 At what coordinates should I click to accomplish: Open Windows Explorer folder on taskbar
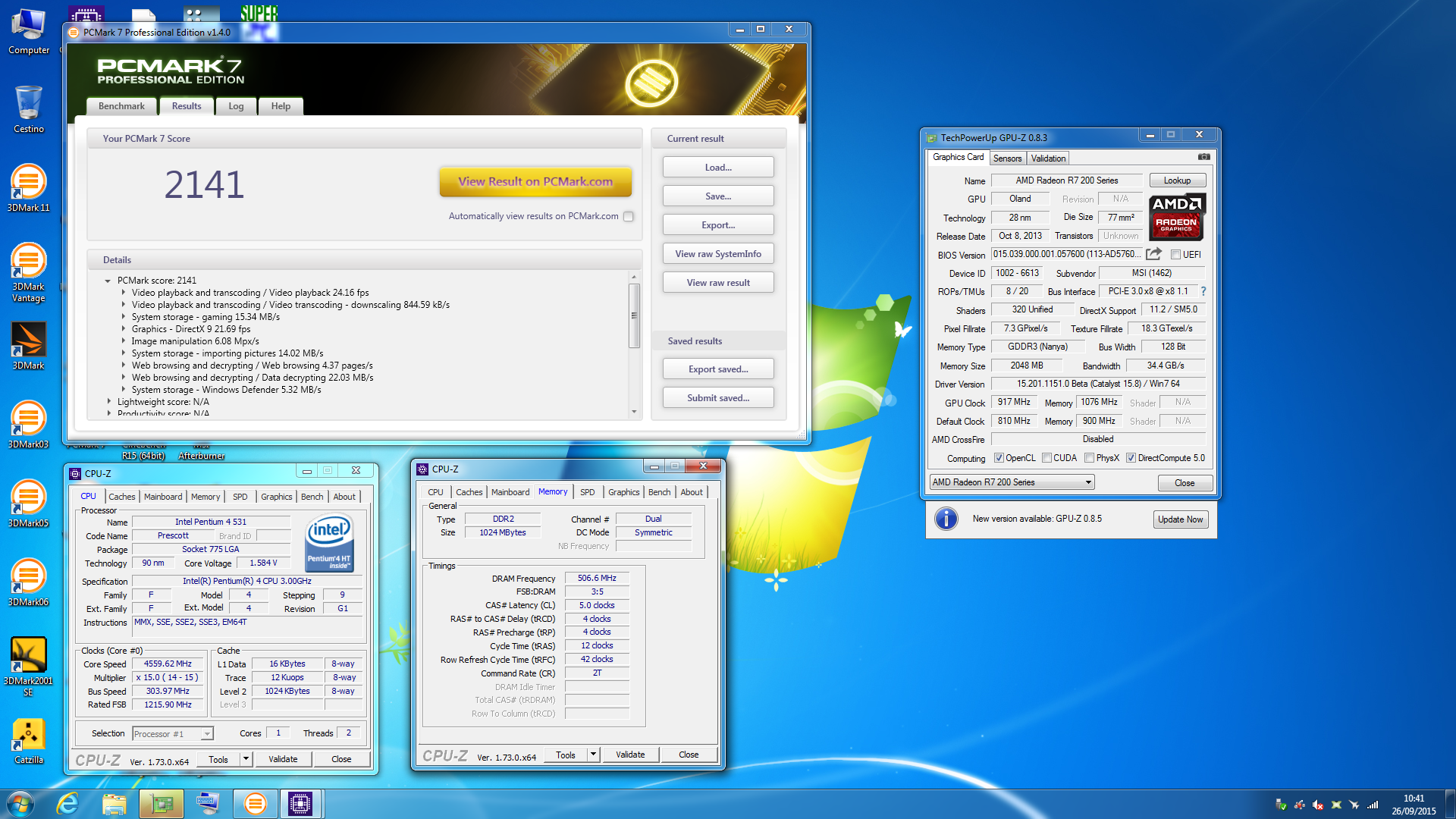(115, 804)
